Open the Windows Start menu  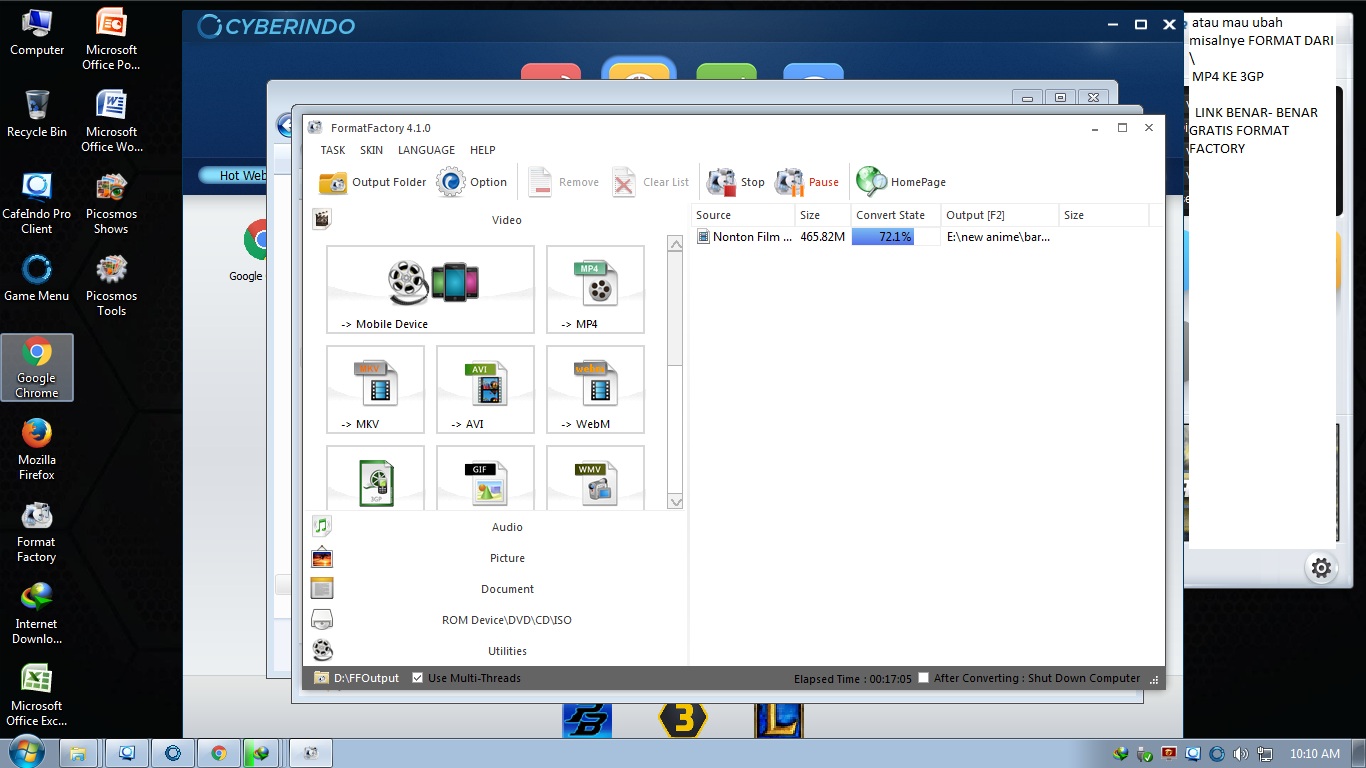click(x=25, y=753)
